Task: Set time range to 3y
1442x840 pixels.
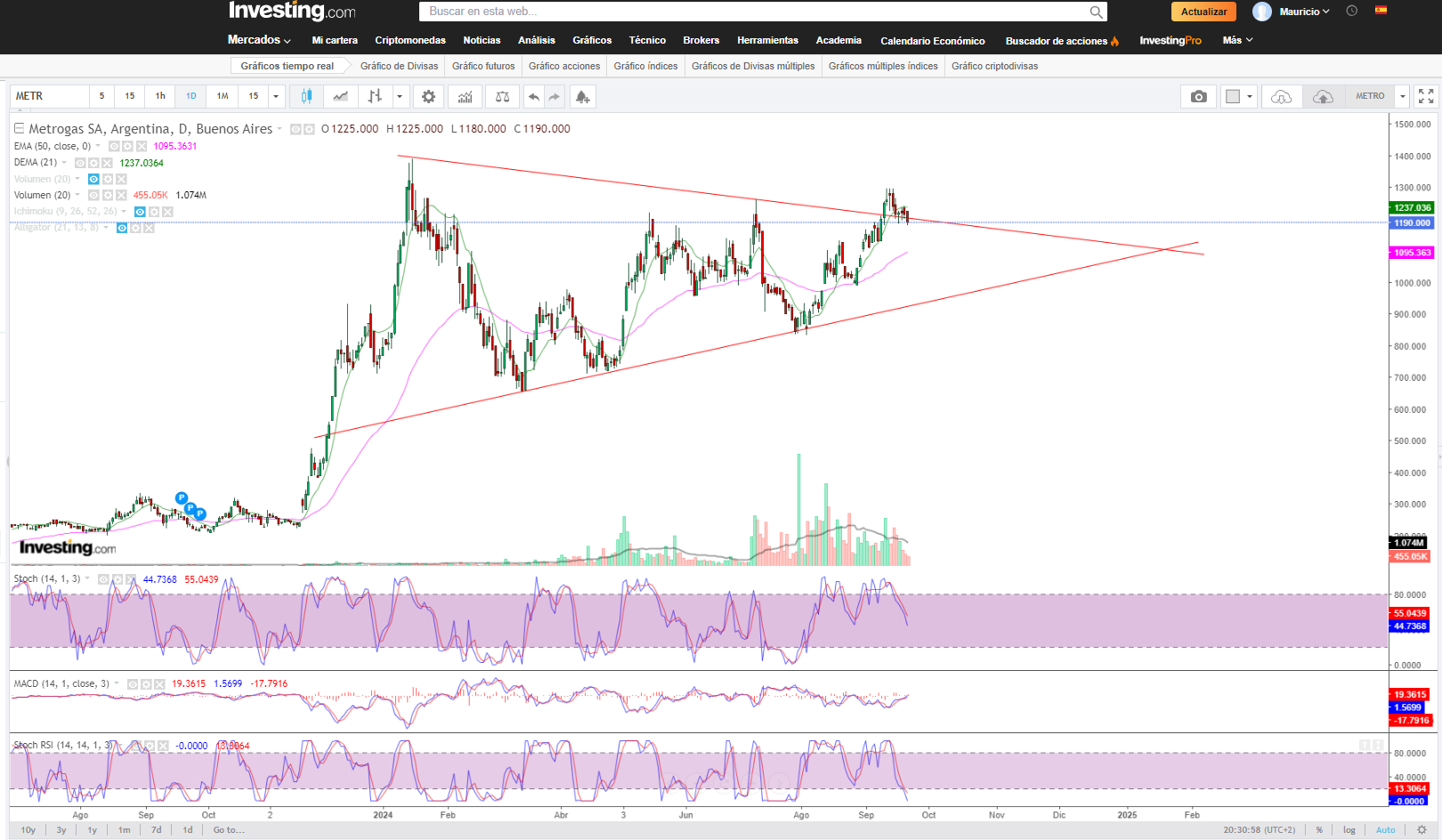Action: (x=61, y=830)
